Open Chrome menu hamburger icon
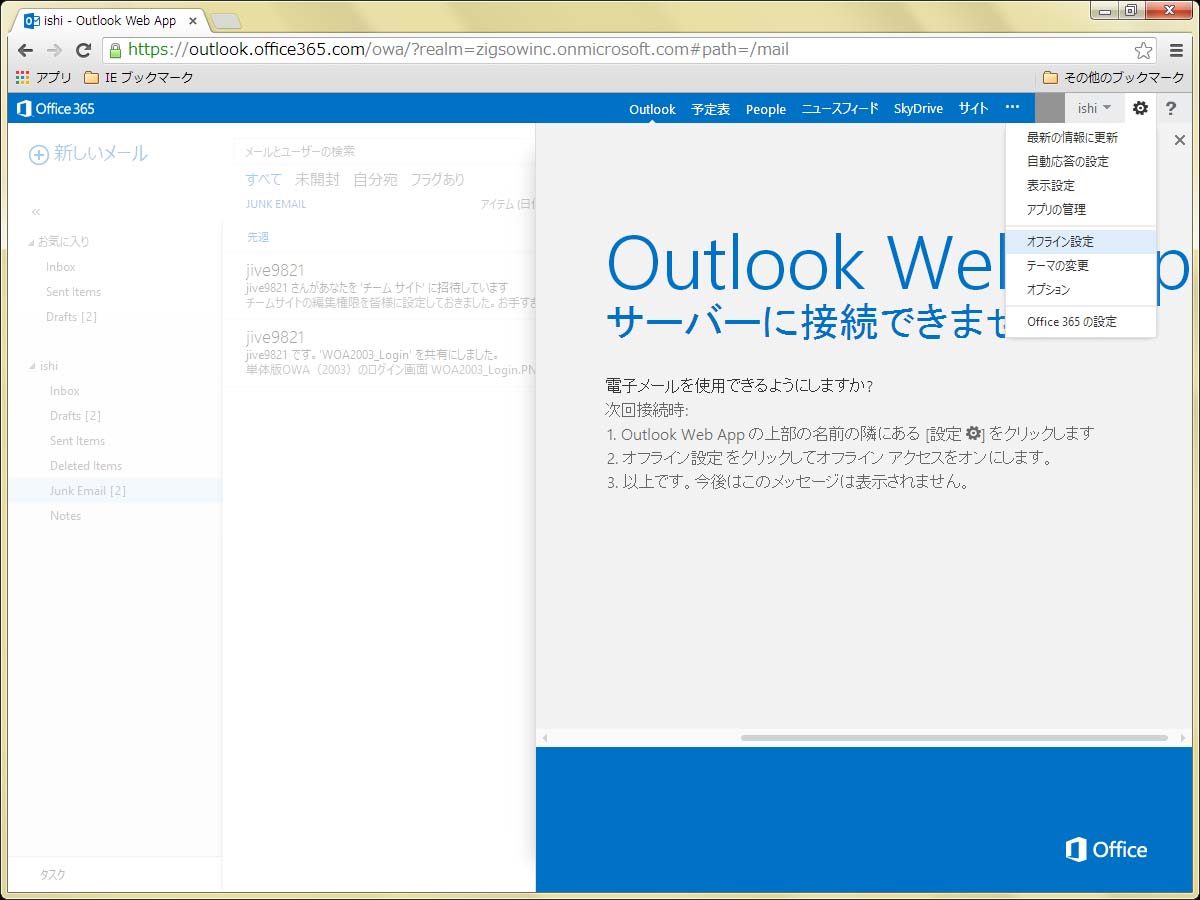 coord(1176,50)
